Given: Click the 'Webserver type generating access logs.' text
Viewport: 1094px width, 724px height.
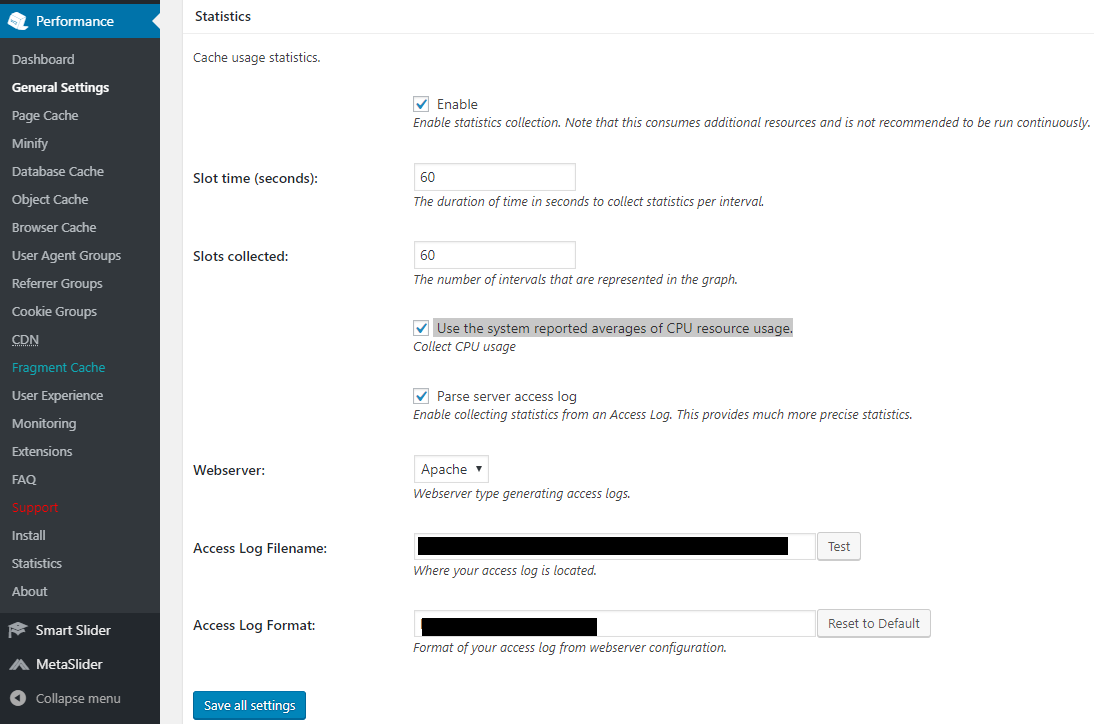Looking at the screenshot, I should click(x=522, y=493).
